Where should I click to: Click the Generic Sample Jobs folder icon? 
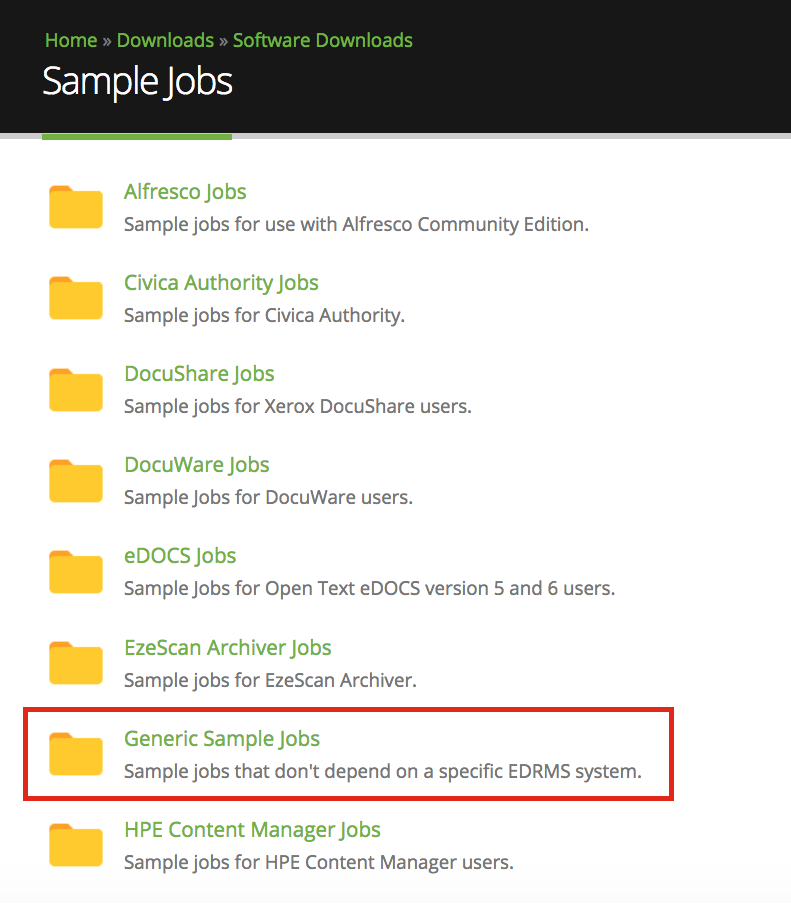tap(76, 754)
